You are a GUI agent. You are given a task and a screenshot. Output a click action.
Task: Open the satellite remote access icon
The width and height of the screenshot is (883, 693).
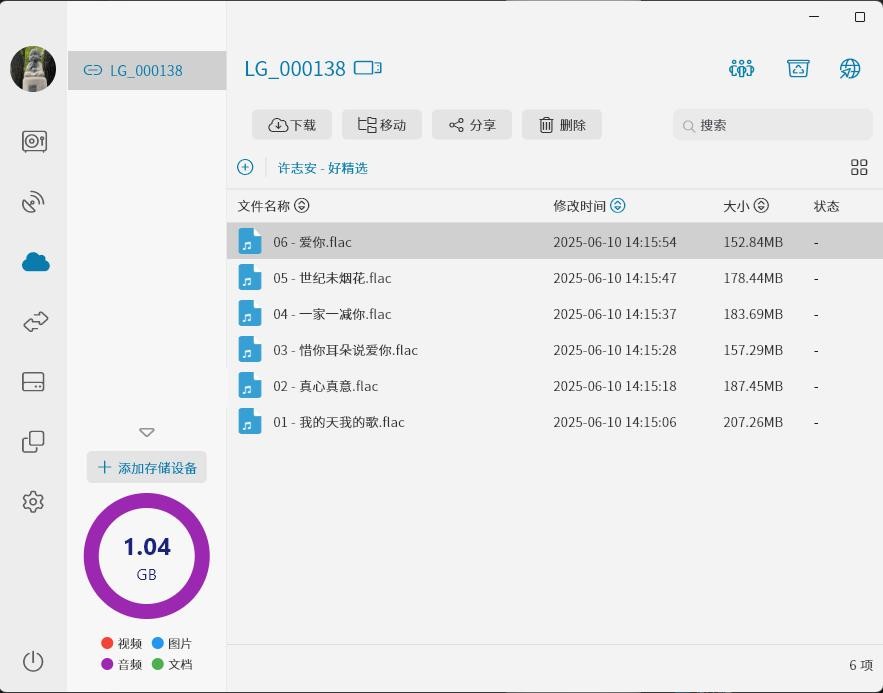[34, 202]
